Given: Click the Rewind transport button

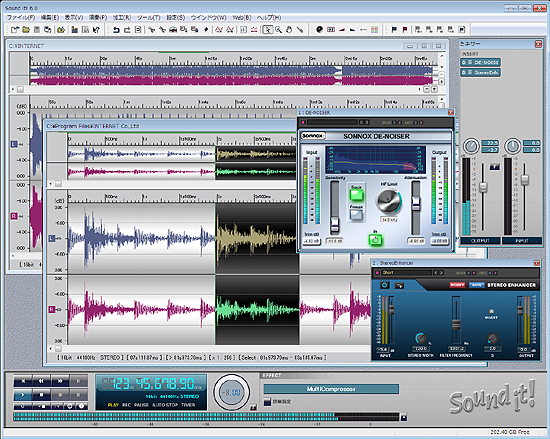Looking at the screenshot, I should tap(41, 380).
